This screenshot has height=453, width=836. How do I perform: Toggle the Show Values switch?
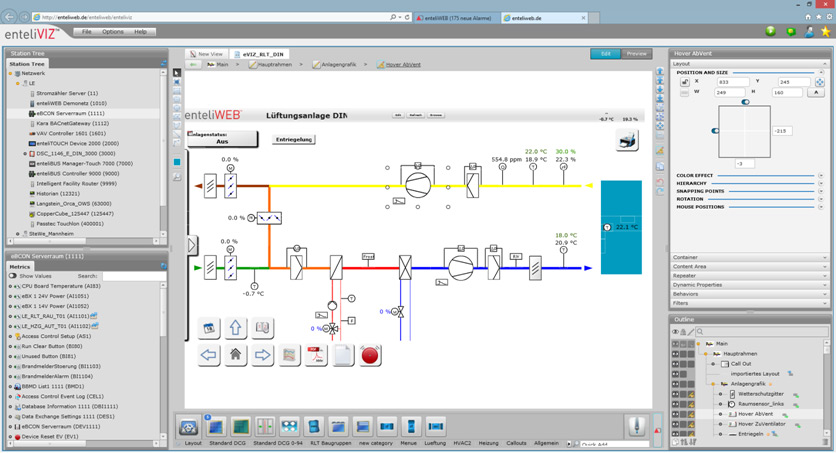tap(13, 276)
